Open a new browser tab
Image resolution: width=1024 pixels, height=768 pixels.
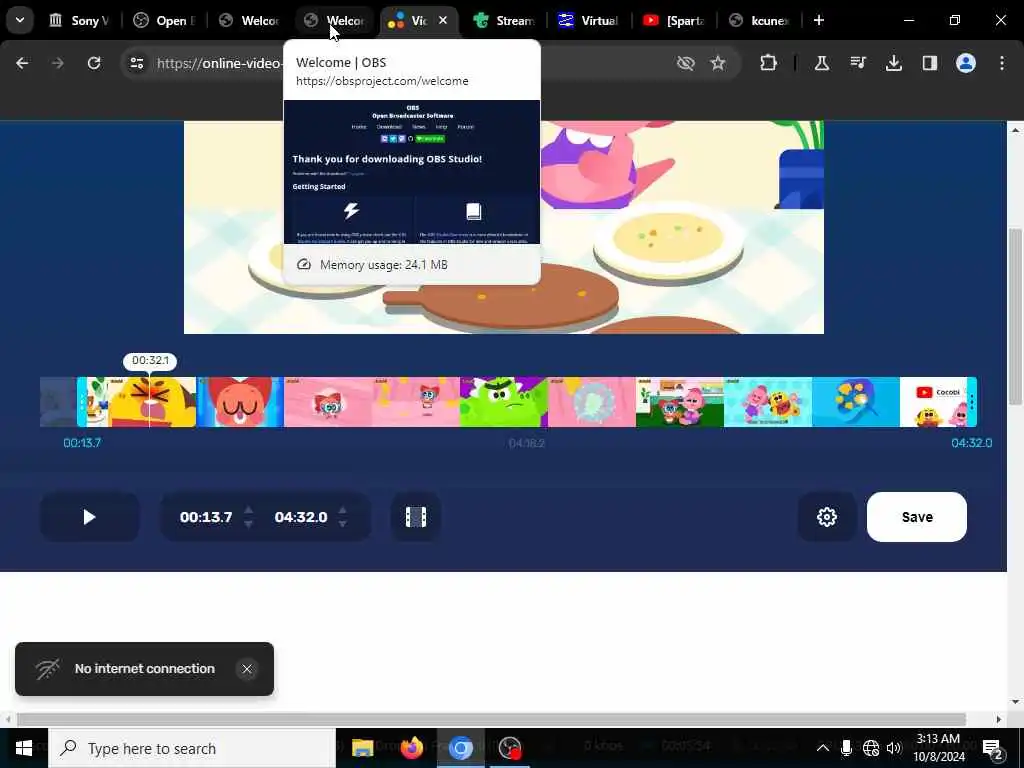coord(818,20)
